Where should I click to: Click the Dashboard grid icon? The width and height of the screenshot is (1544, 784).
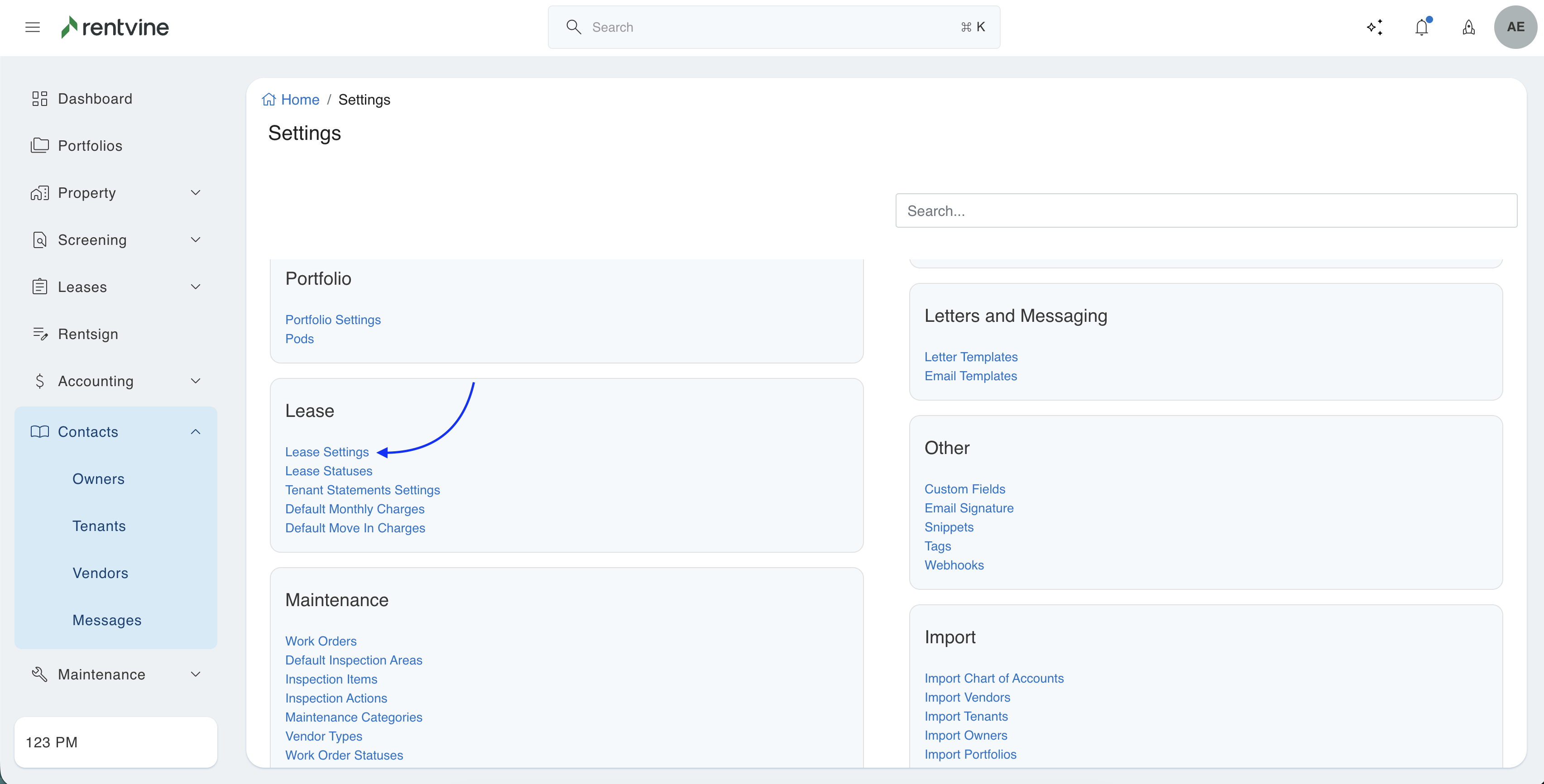39,98
